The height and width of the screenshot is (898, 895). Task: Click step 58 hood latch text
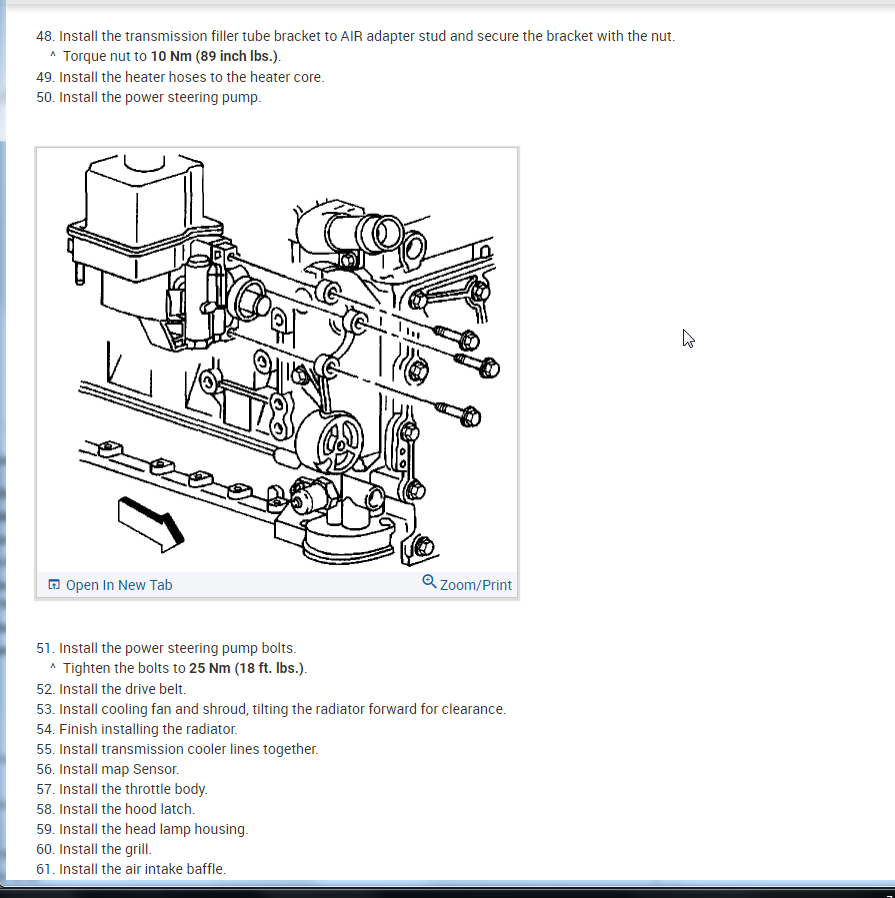tap(116, 809)
